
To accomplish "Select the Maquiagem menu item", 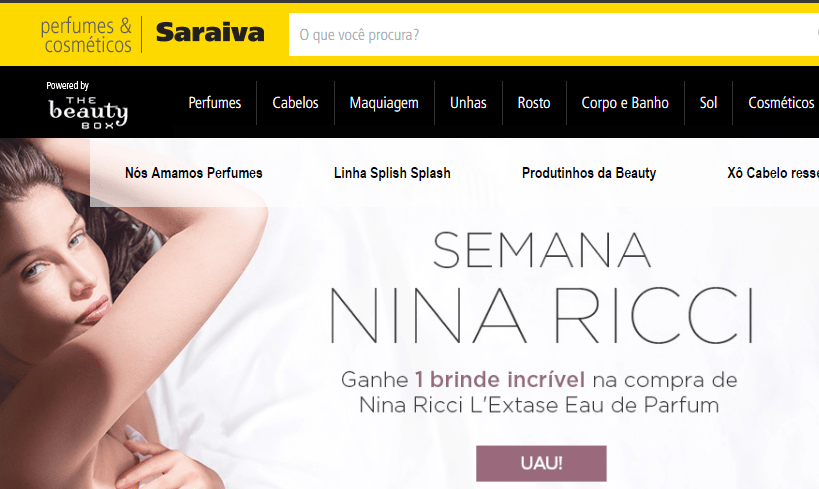I will coord(384,103).
